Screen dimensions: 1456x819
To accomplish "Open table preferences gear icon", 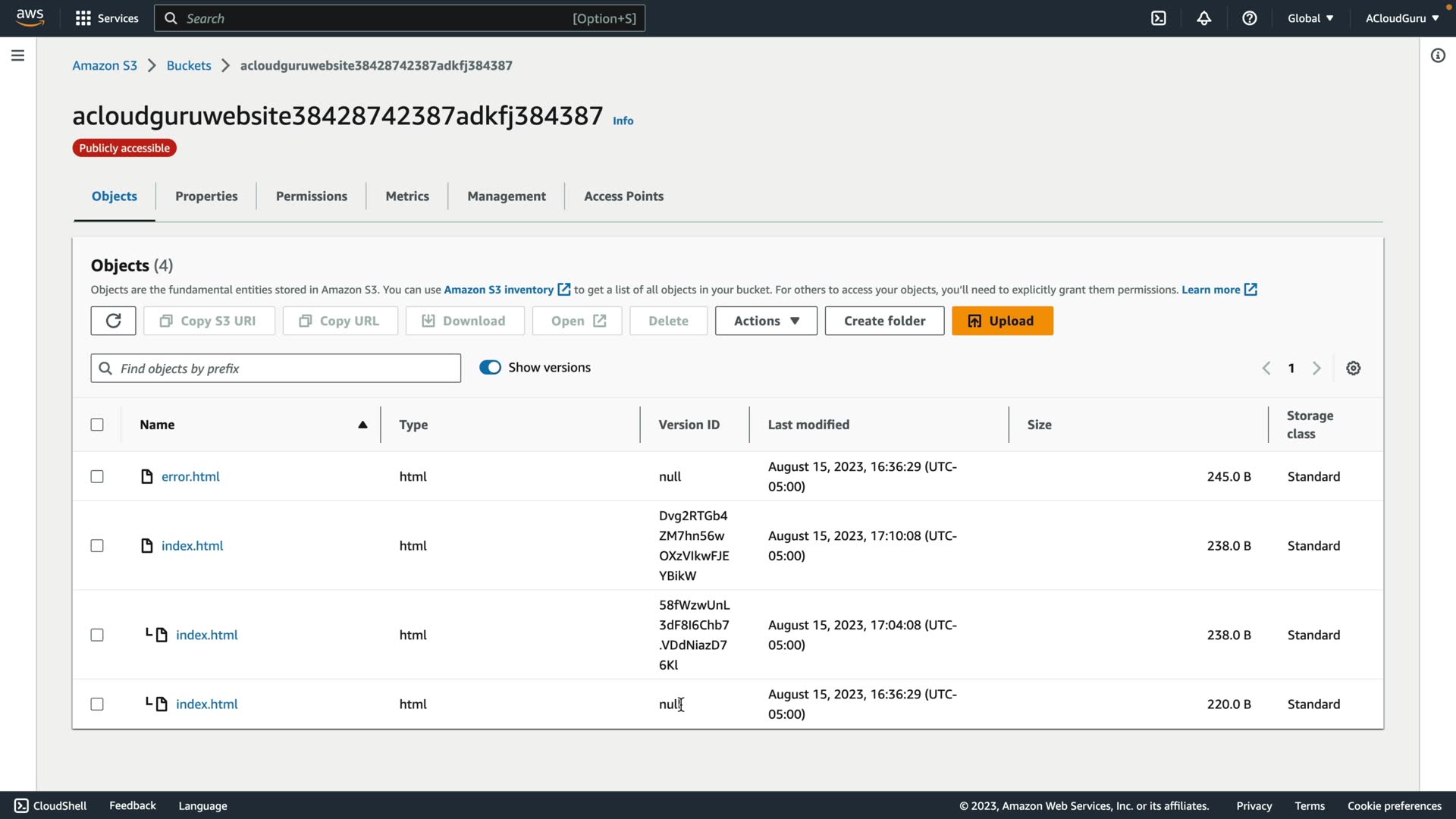I will pos(1353,369).
